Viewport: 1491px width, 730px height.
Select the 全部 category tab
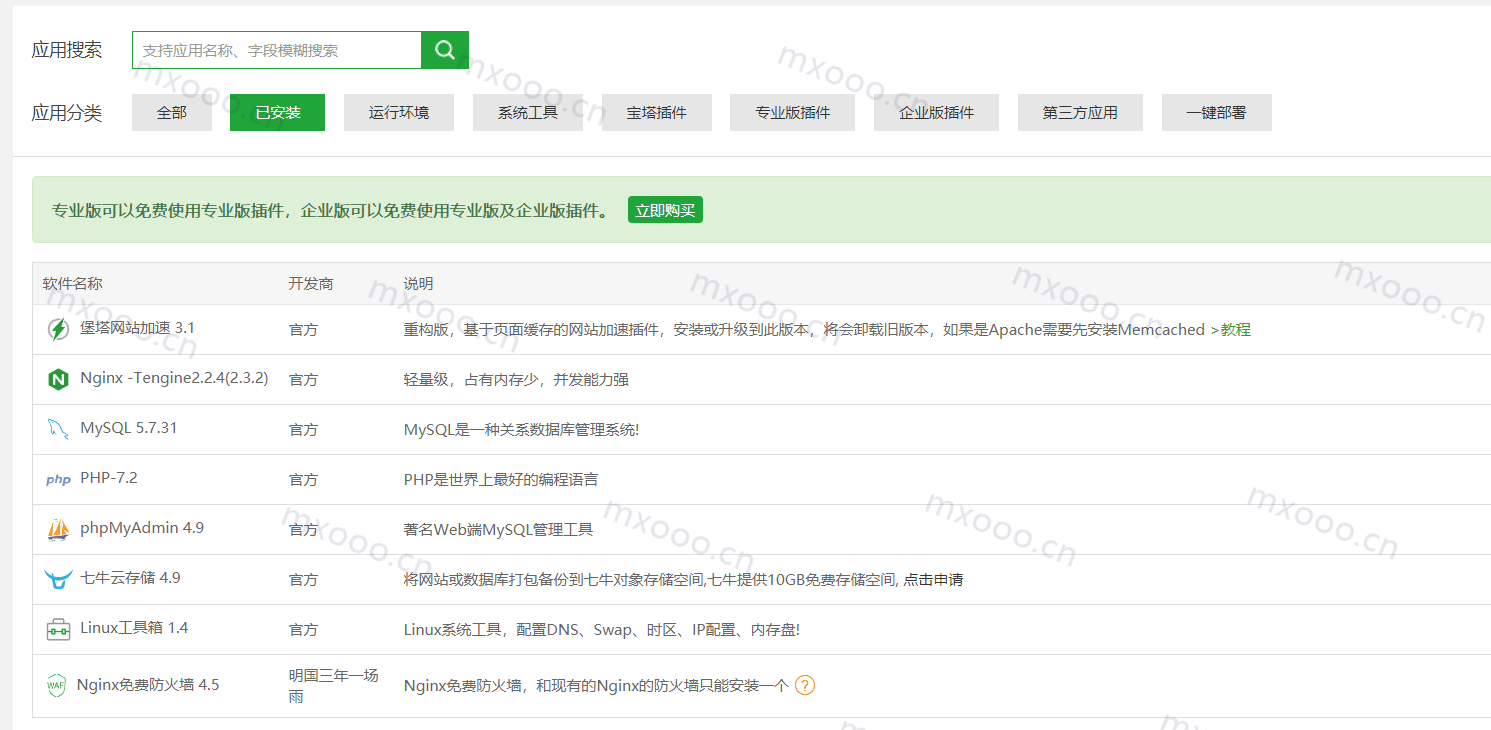coord(172,113)
